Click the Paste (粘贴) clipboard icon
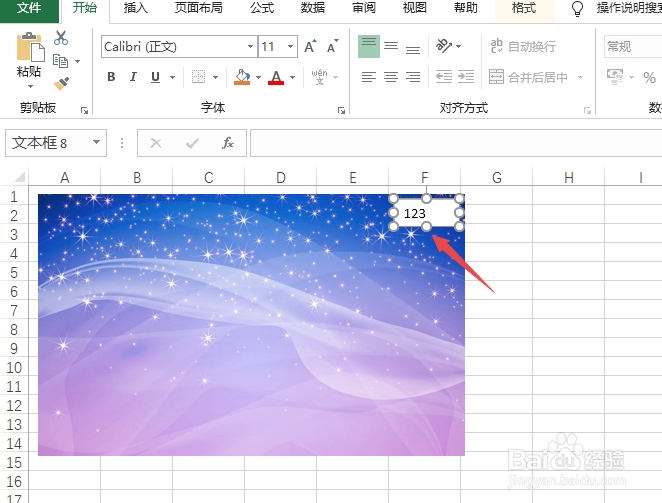Viewport: 662px width, 503px height. point(30,47)
